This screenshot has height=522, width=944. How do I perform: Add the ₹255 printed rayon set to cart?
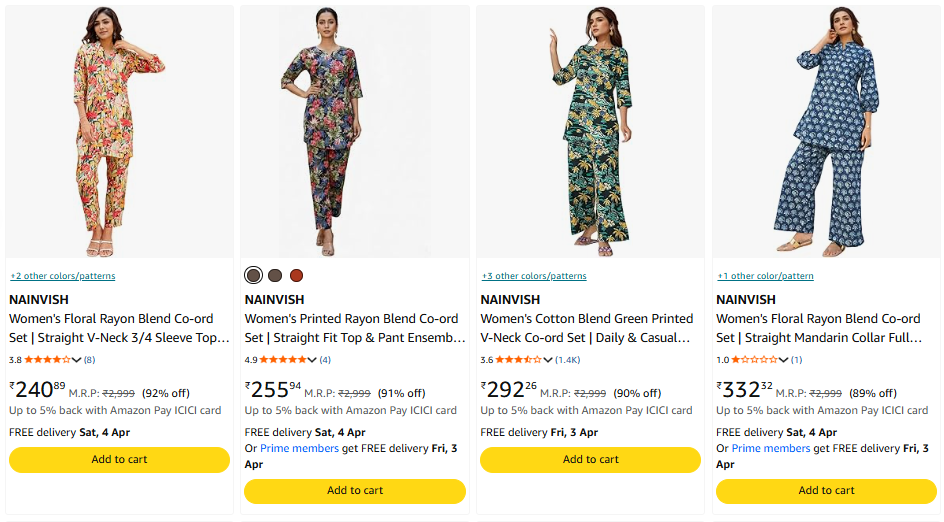point(355,491)
